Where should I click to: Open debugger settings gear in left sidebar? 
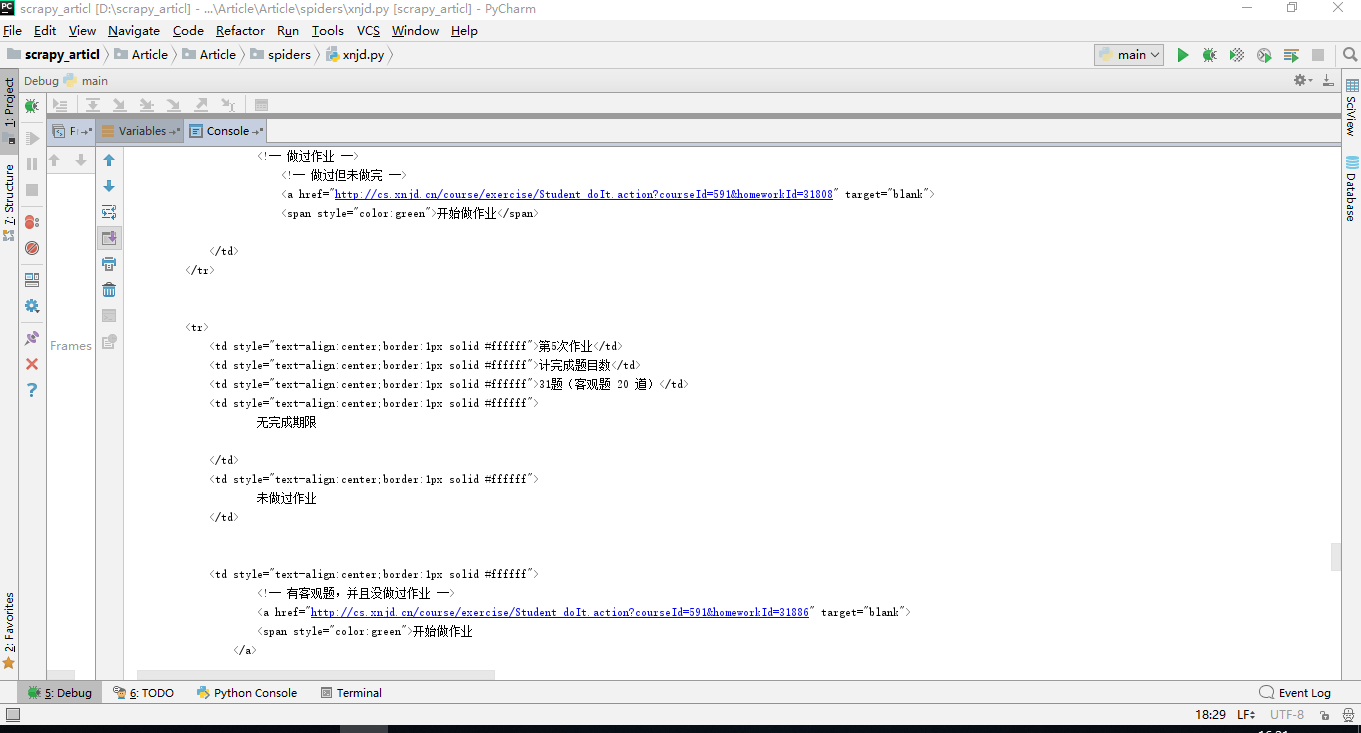32,306
